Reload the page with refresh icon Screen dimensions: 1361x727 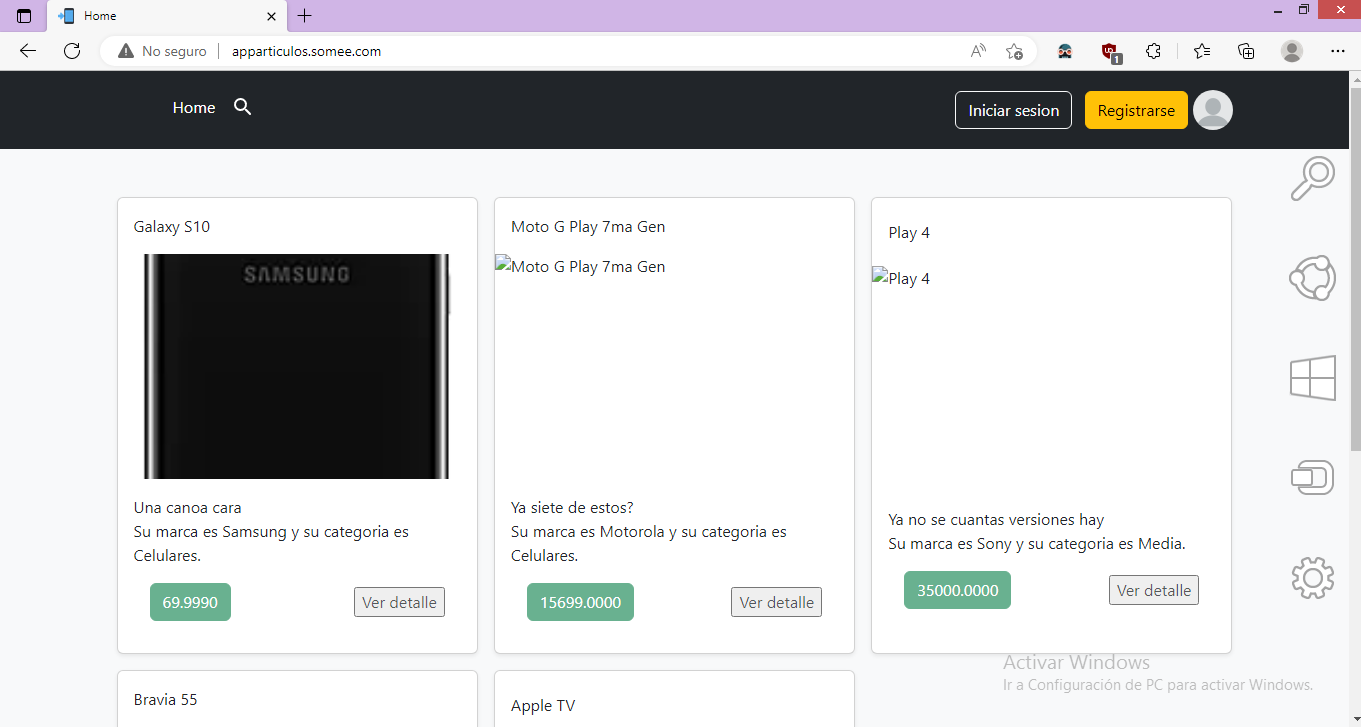[x=72, y=51]
